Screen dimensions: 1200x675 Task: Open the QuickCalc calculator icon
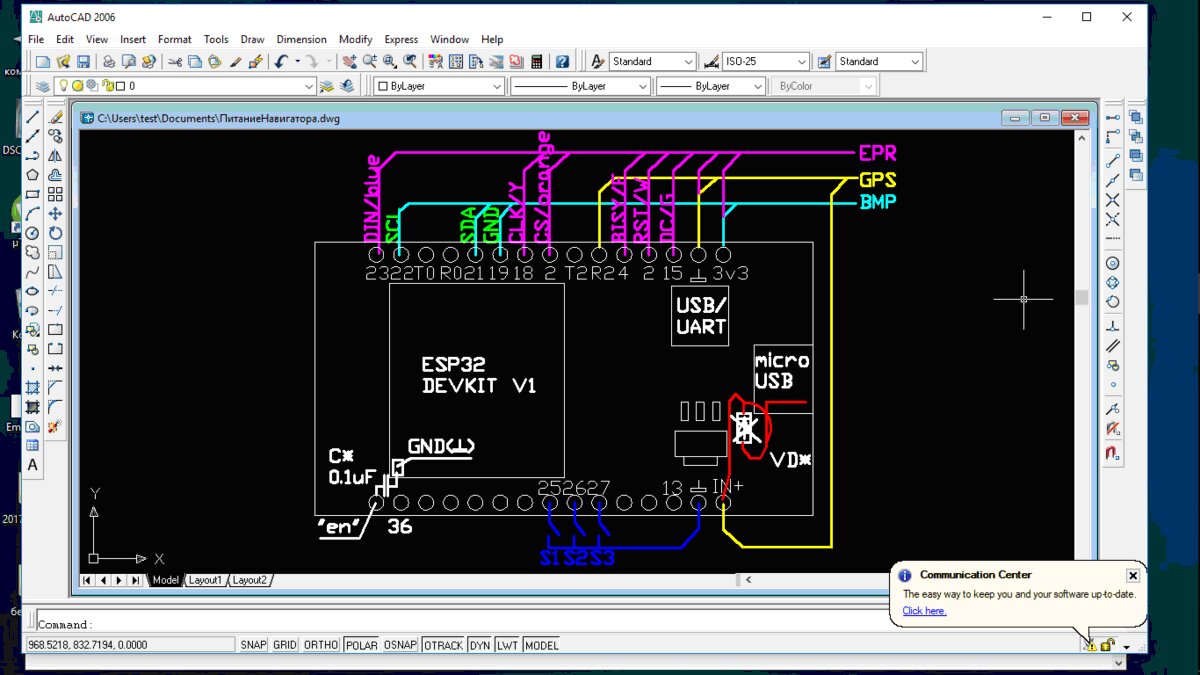coord(537,61)
